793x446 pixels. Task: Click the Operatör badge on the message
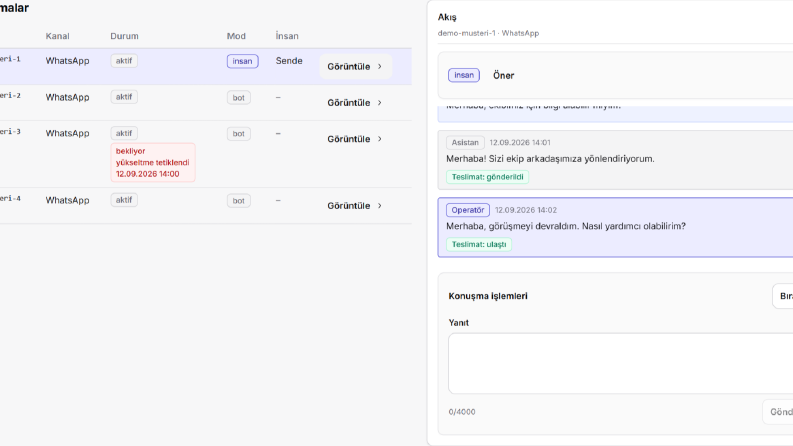(x=468, y=210)
